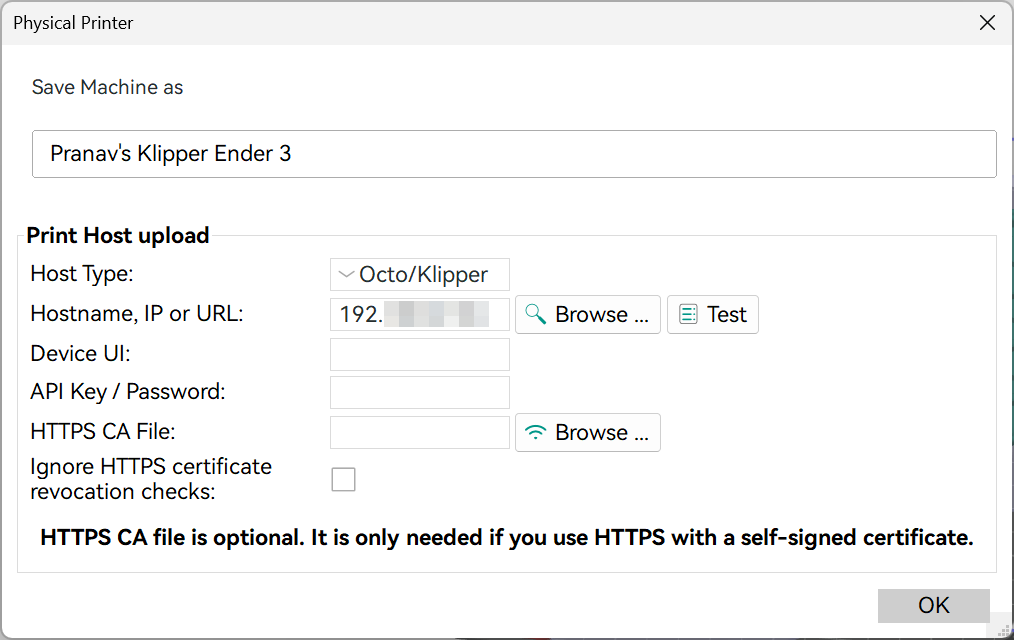The height and width of the screenshot is (640, 1014).
Task: Click the green Wi-Fi icon for CA file
Action: point(535,432)
